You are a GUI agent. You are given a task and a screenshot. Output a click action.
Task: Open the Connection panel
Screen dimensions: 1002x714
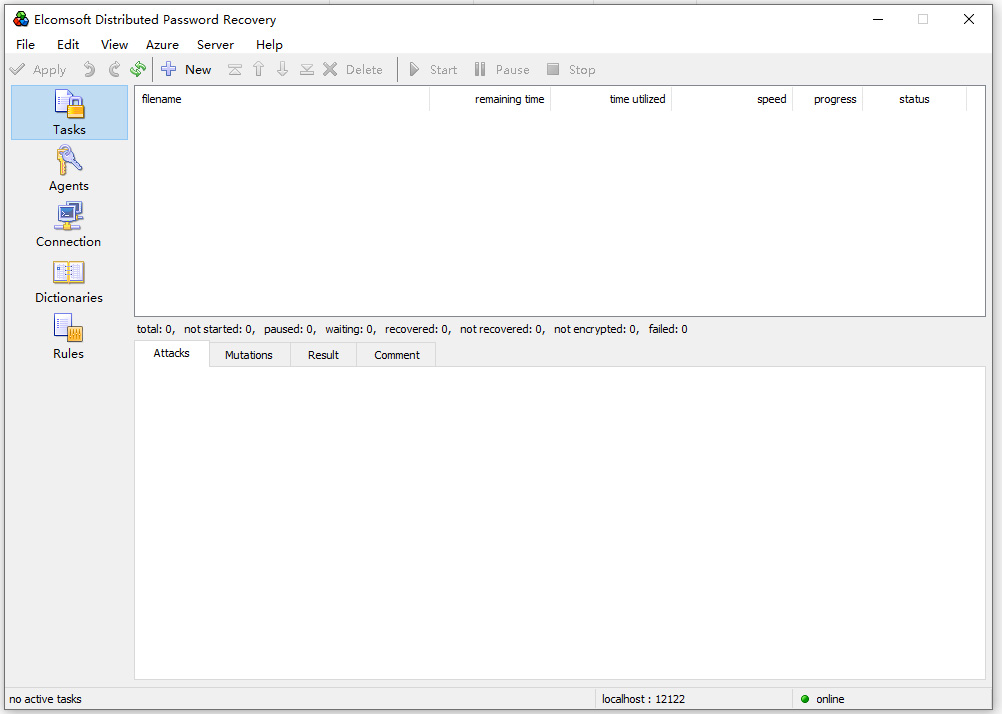[68, 224]
